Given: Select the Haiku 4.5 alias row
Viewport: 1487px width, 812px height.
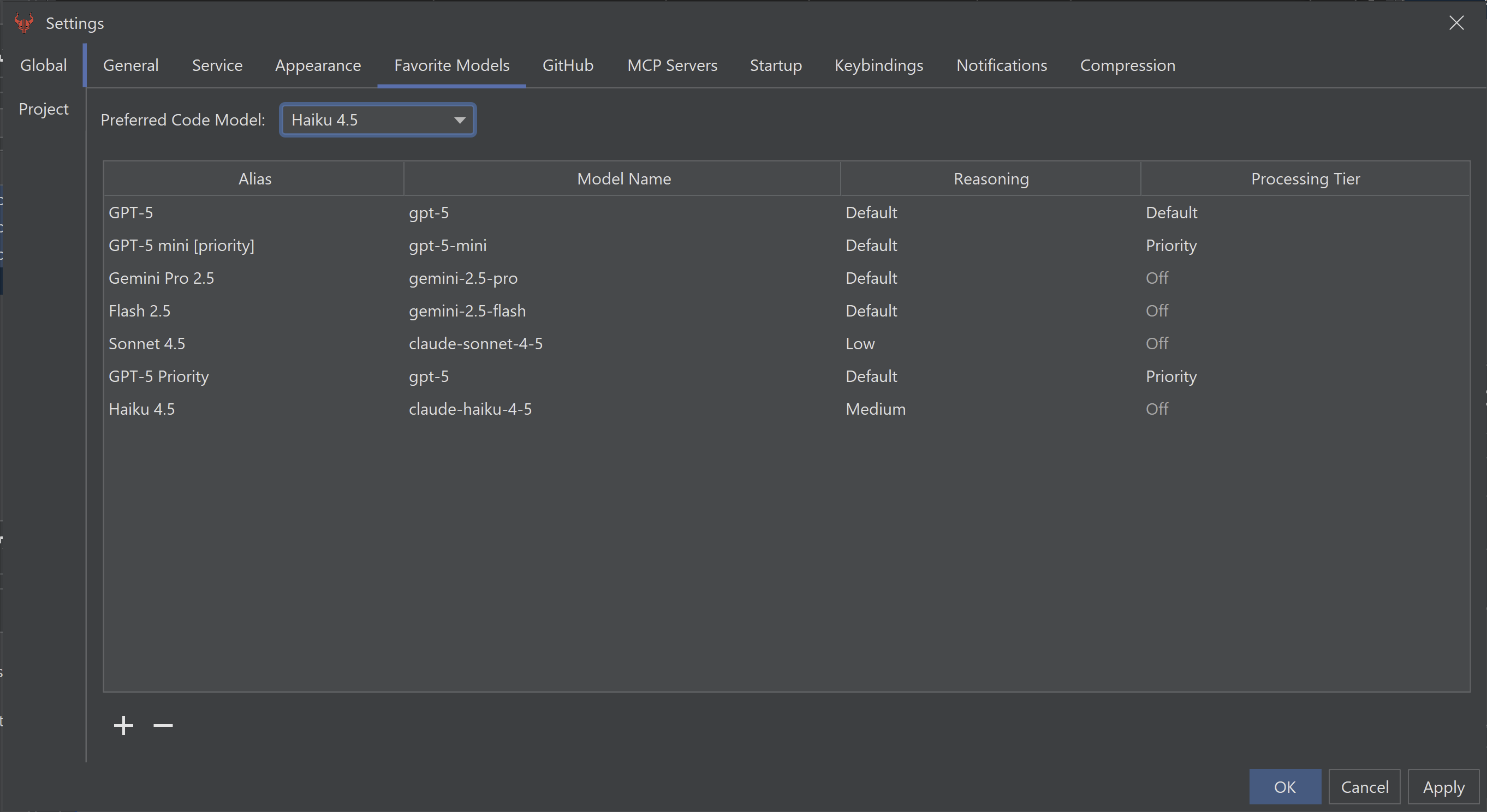Looking at the screenshot, I should [x=142, y=410].
